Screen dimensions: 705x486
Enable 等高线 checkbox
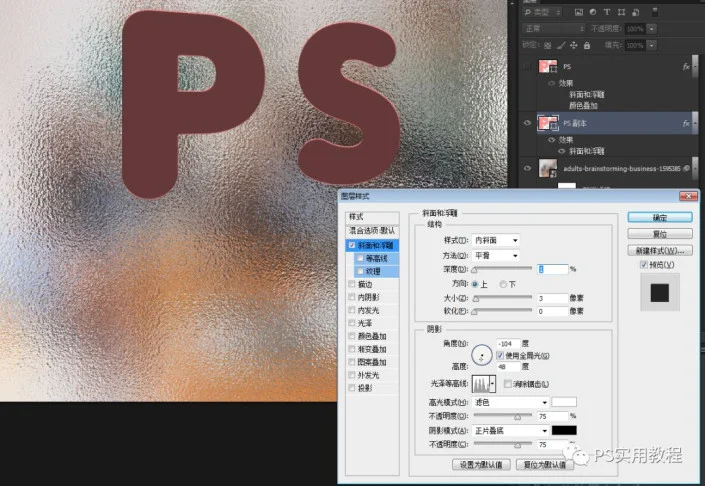tap(360, 259)
